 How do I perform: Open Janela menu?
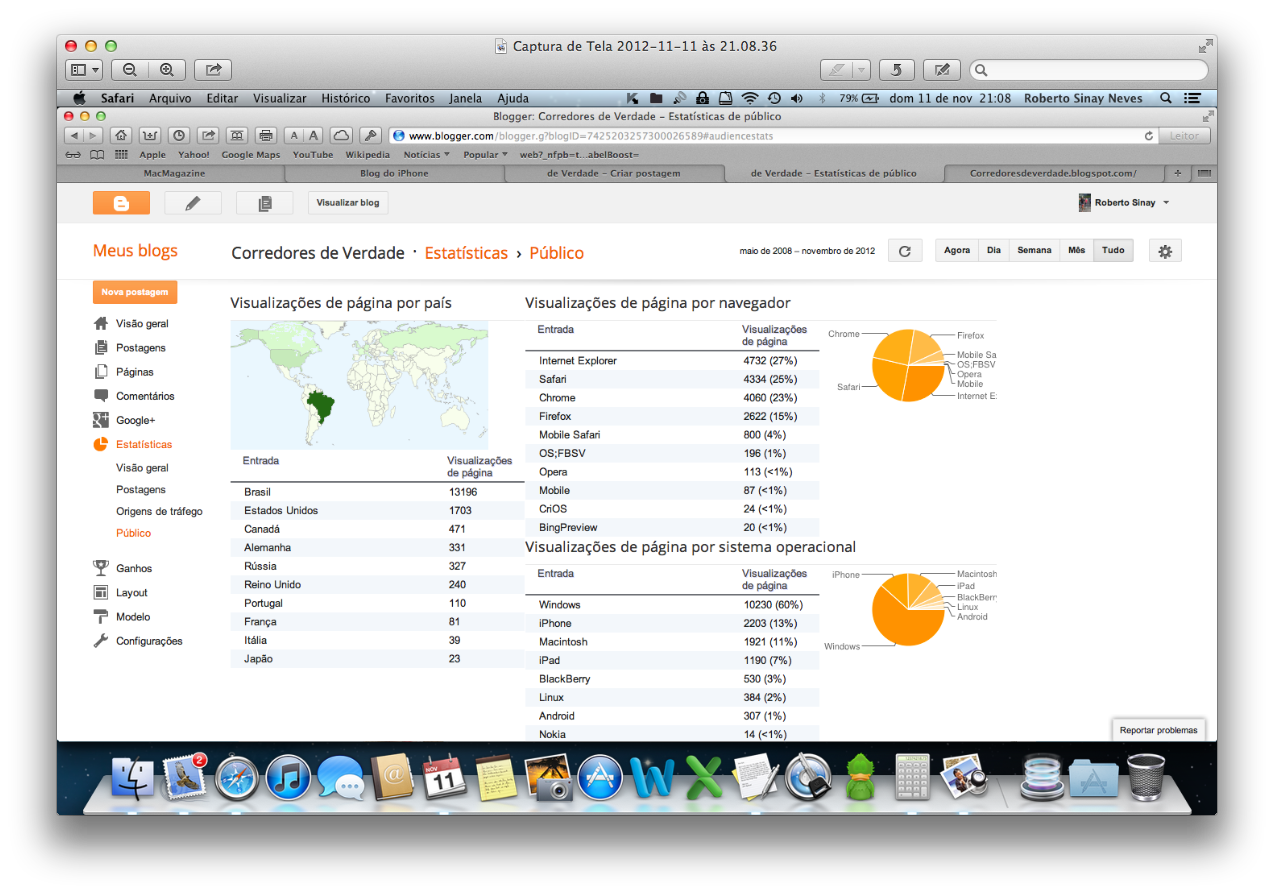(466, 98)
